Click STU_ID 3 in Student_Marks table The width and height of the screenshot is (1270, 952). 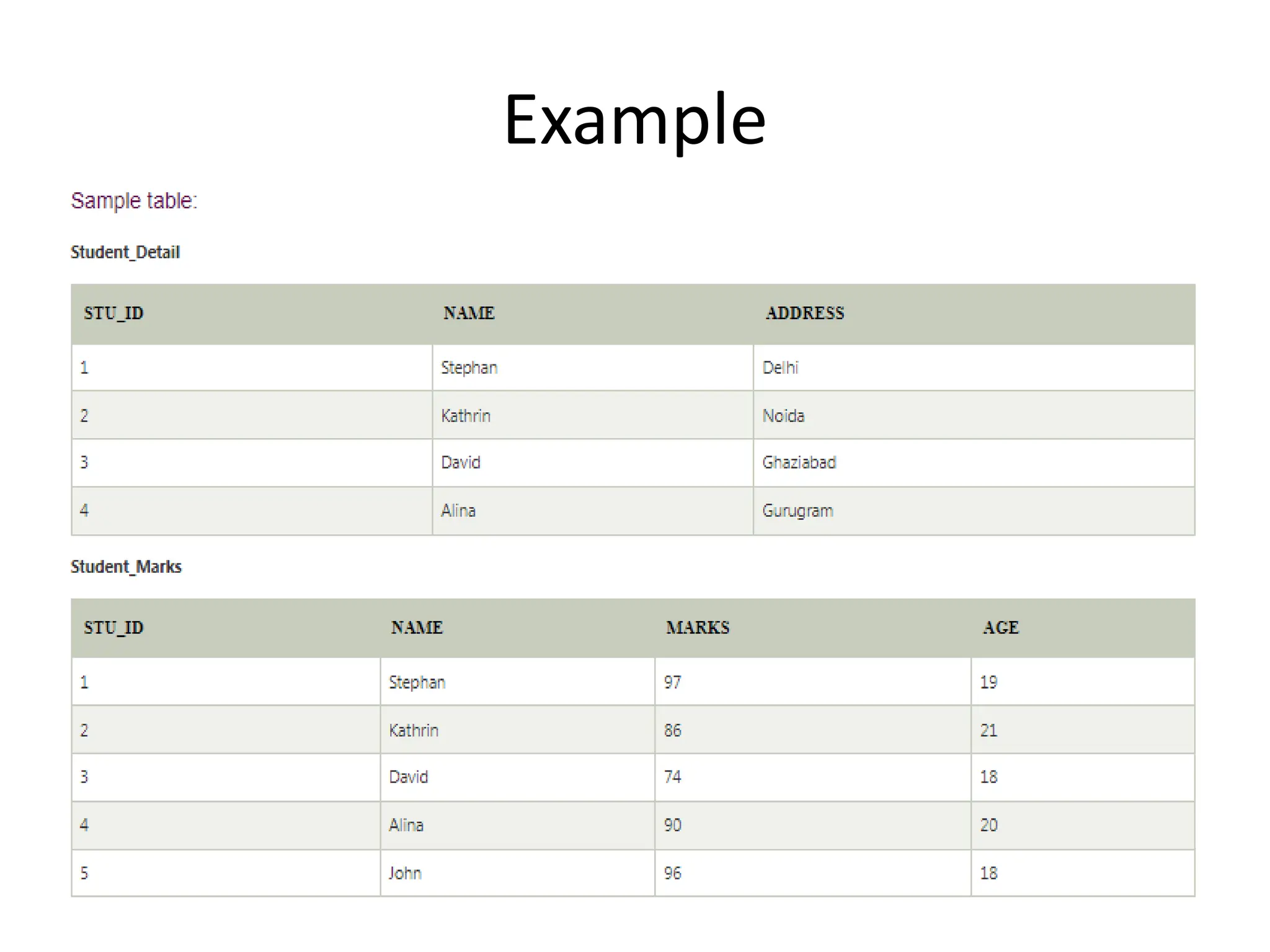click(84, 777)
